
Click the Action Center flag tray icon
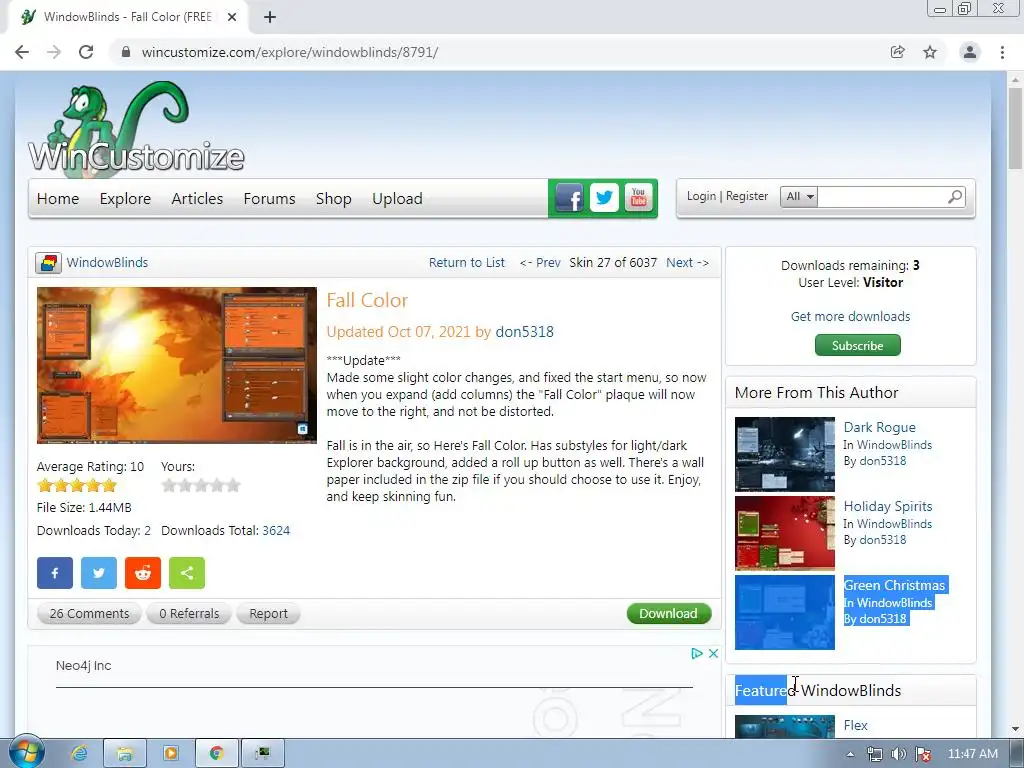pos(923,754)
